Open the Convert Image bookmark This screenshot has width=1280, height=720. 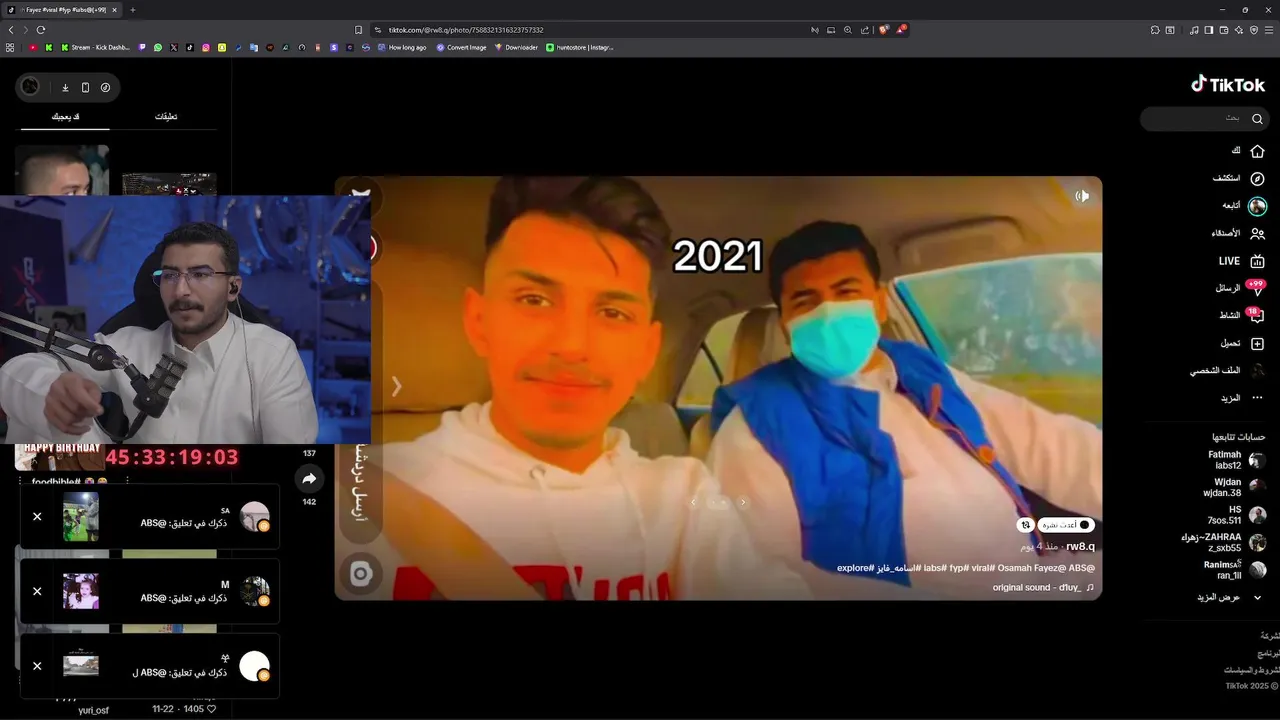[x=461, y=47]
